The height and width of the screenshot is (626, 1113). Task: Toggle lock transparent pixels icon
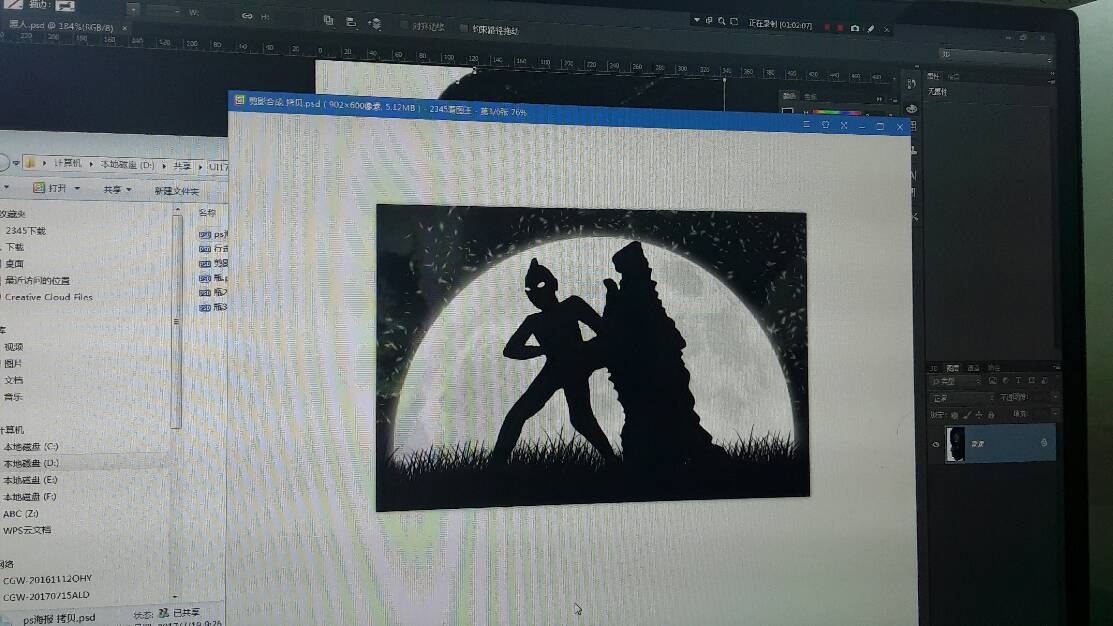click(x=955, y=414)
